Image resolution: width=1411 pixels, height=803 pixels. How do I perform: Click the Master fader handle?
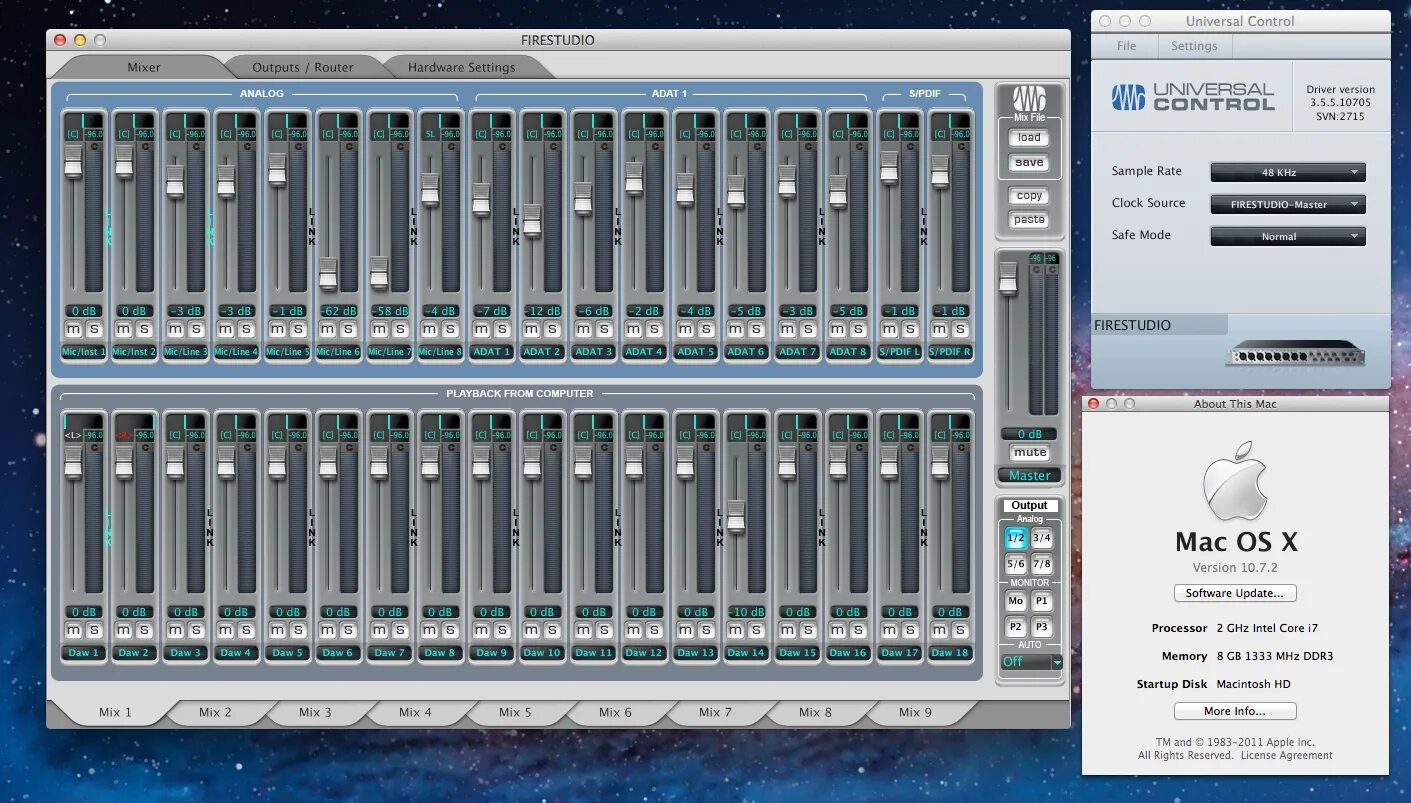click(1009, 279)
